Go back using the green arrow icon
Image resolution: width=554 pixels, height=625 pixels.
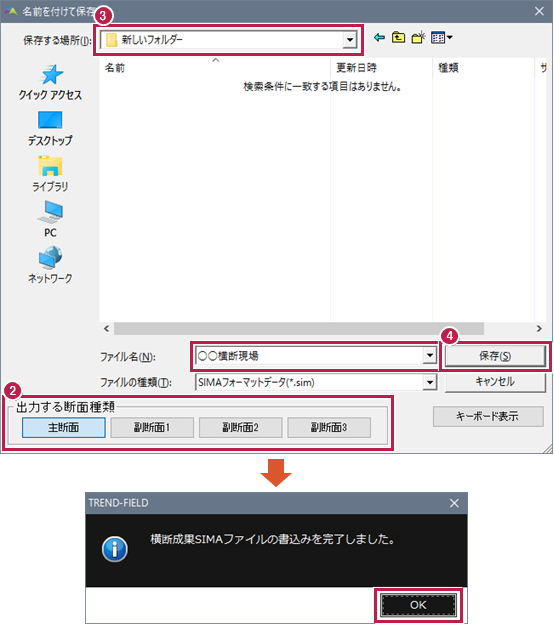[379, 38]
